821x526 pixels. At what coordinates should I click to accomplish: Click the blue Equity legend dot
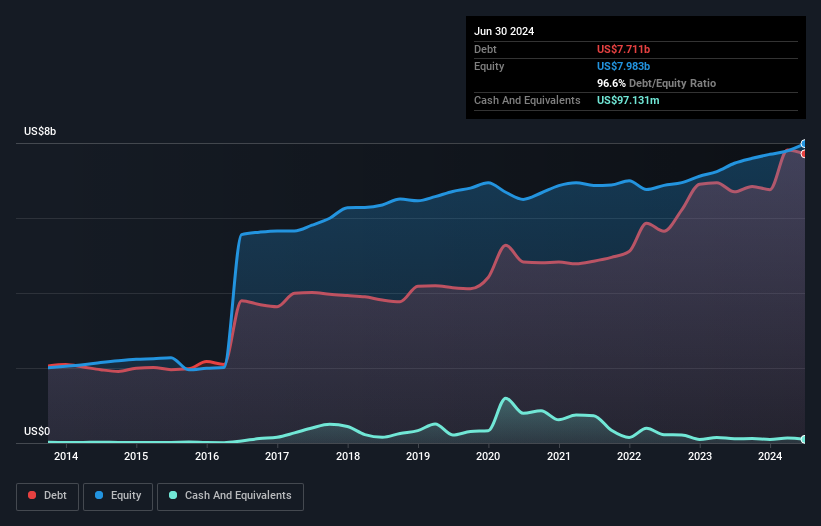tap(99, 495)
